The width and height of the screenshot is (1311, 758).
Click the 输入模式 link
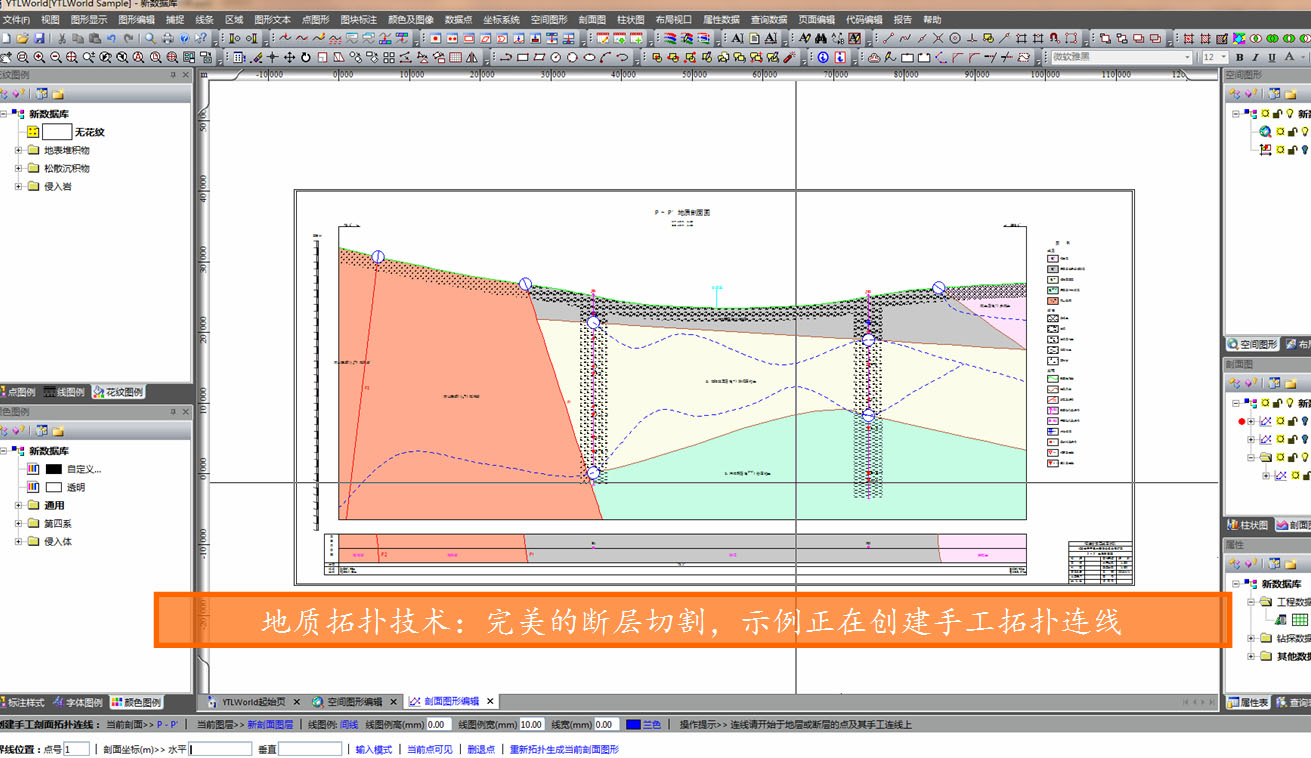pyautogui.click(x=374, y=749)
